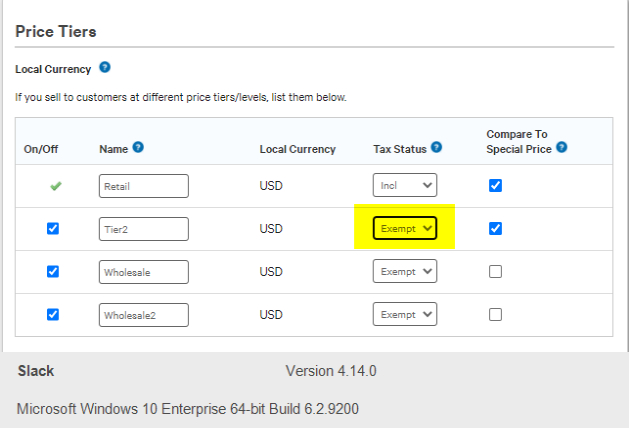Focus the Wholesale name input field
629x428 pixels.
[x=144, y=272]
